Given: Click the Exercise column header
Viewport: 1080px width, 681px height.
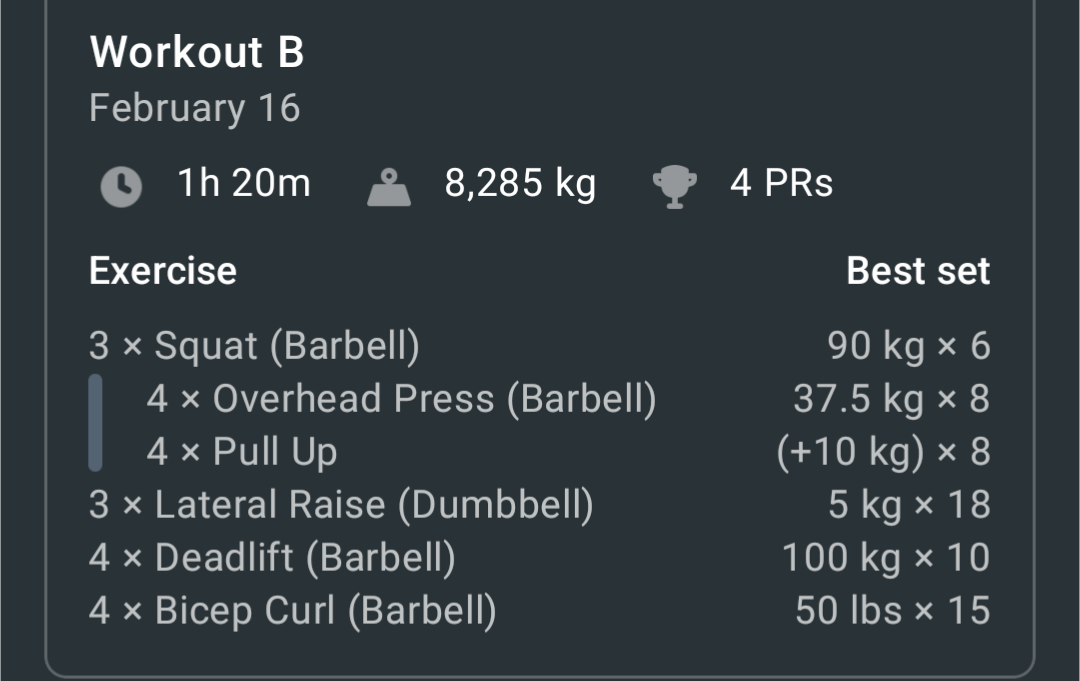Looking at the screenshot, I should [163, 271].
